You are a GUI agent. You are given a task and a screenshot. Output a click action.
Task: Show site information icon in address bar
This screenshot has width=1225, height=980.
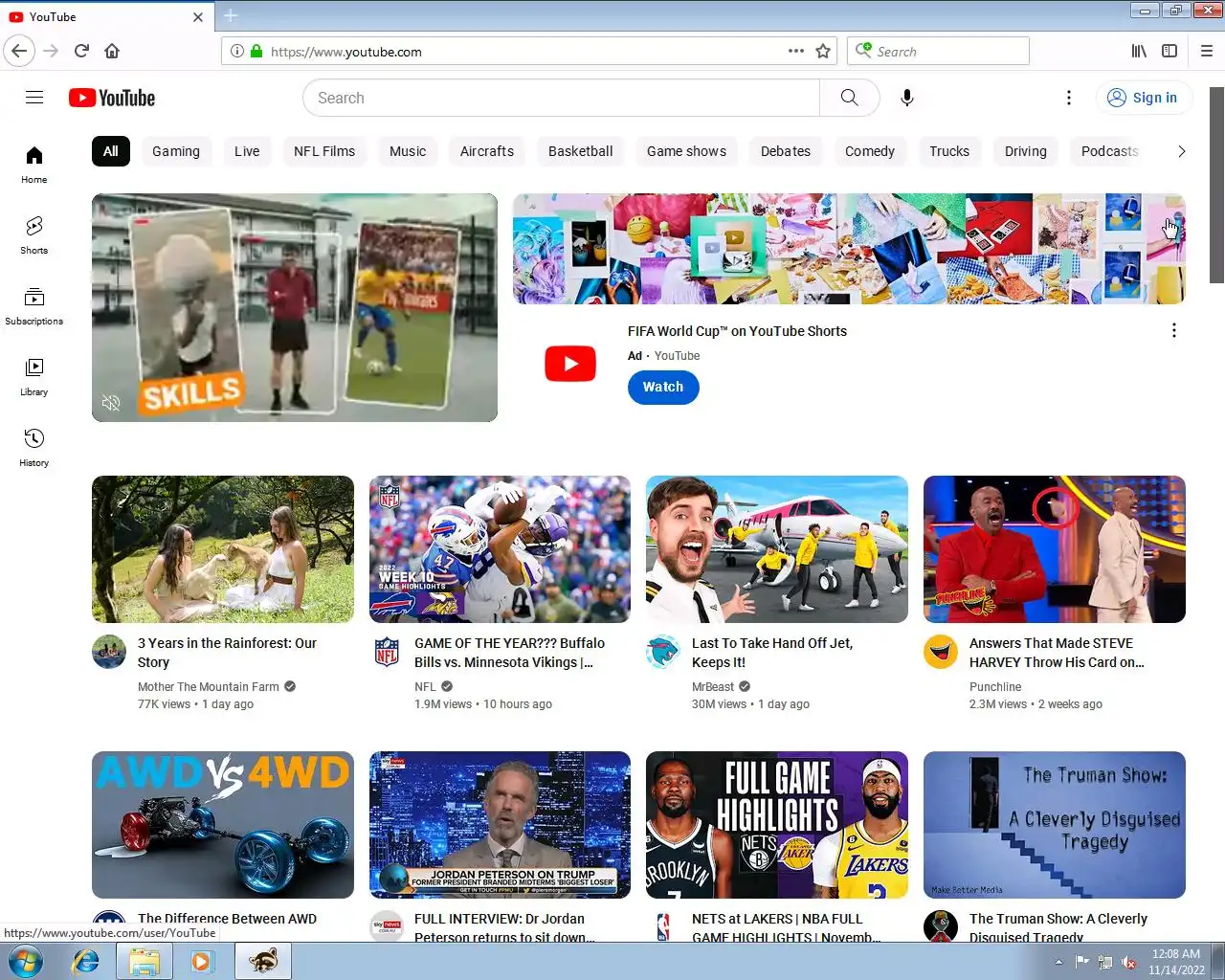pyautogui.click(x=237, y=52)
